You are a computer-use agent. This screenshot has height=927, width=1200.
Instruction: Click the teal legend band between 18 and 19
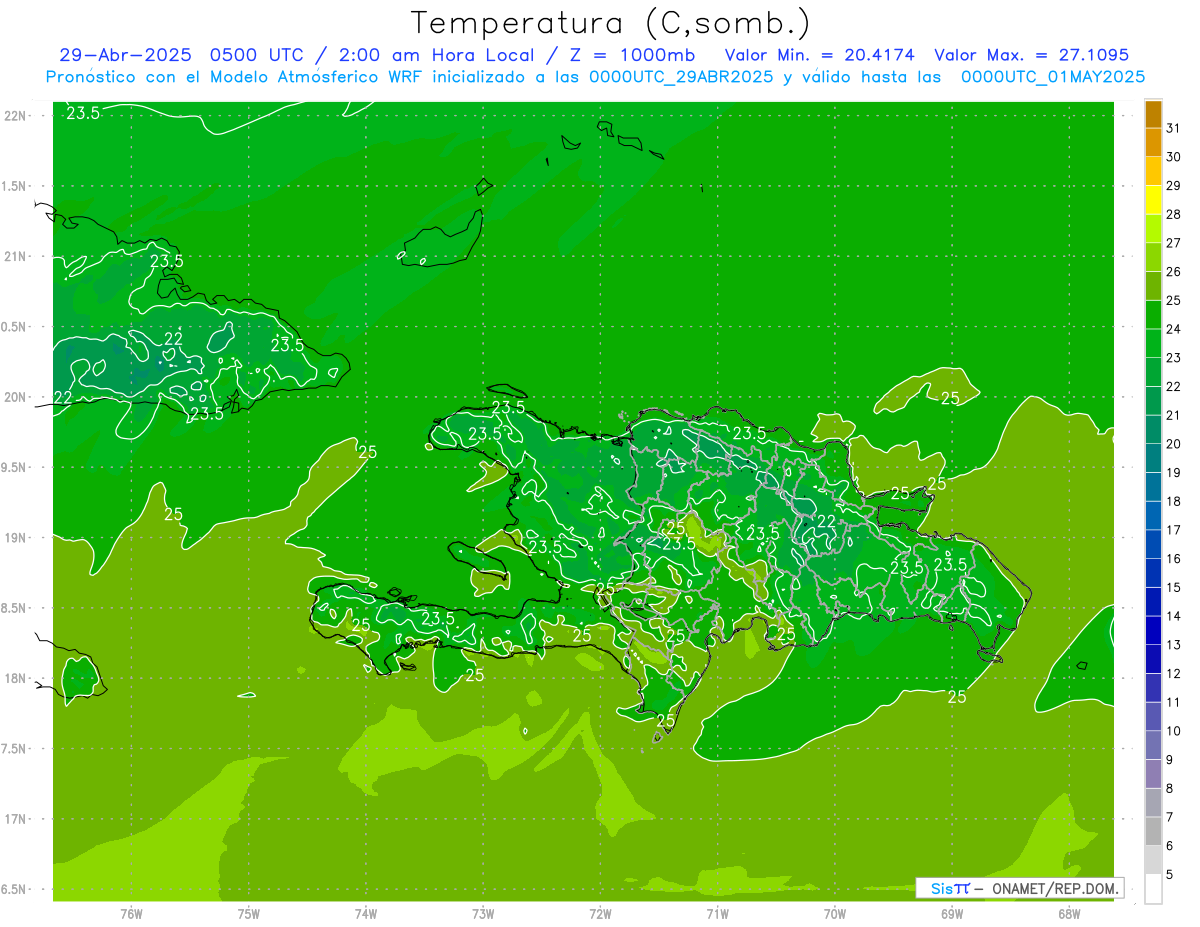point(1153,487)
